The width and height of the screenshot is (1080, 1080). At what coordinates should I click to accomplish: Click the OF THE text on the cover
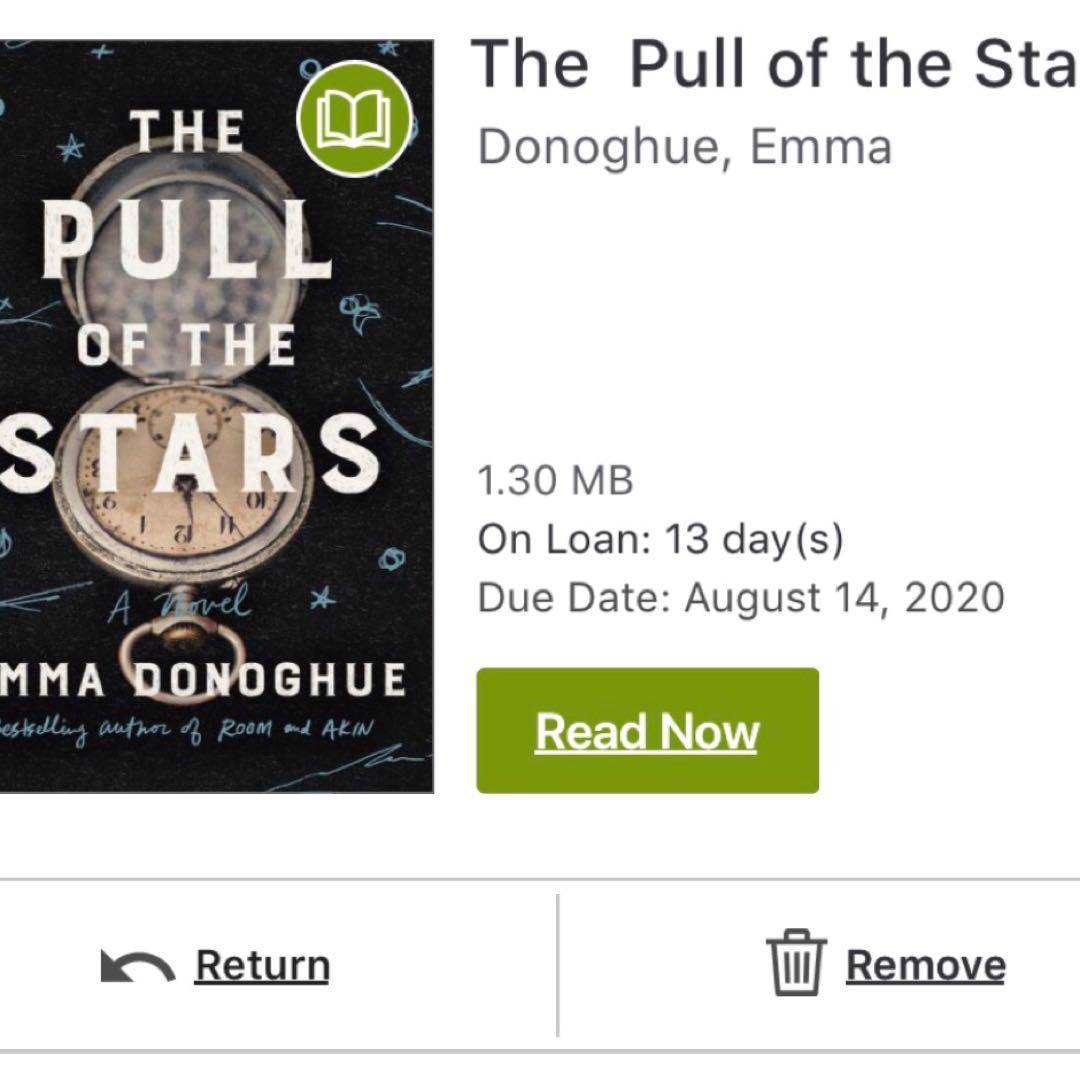coord(186,346)
